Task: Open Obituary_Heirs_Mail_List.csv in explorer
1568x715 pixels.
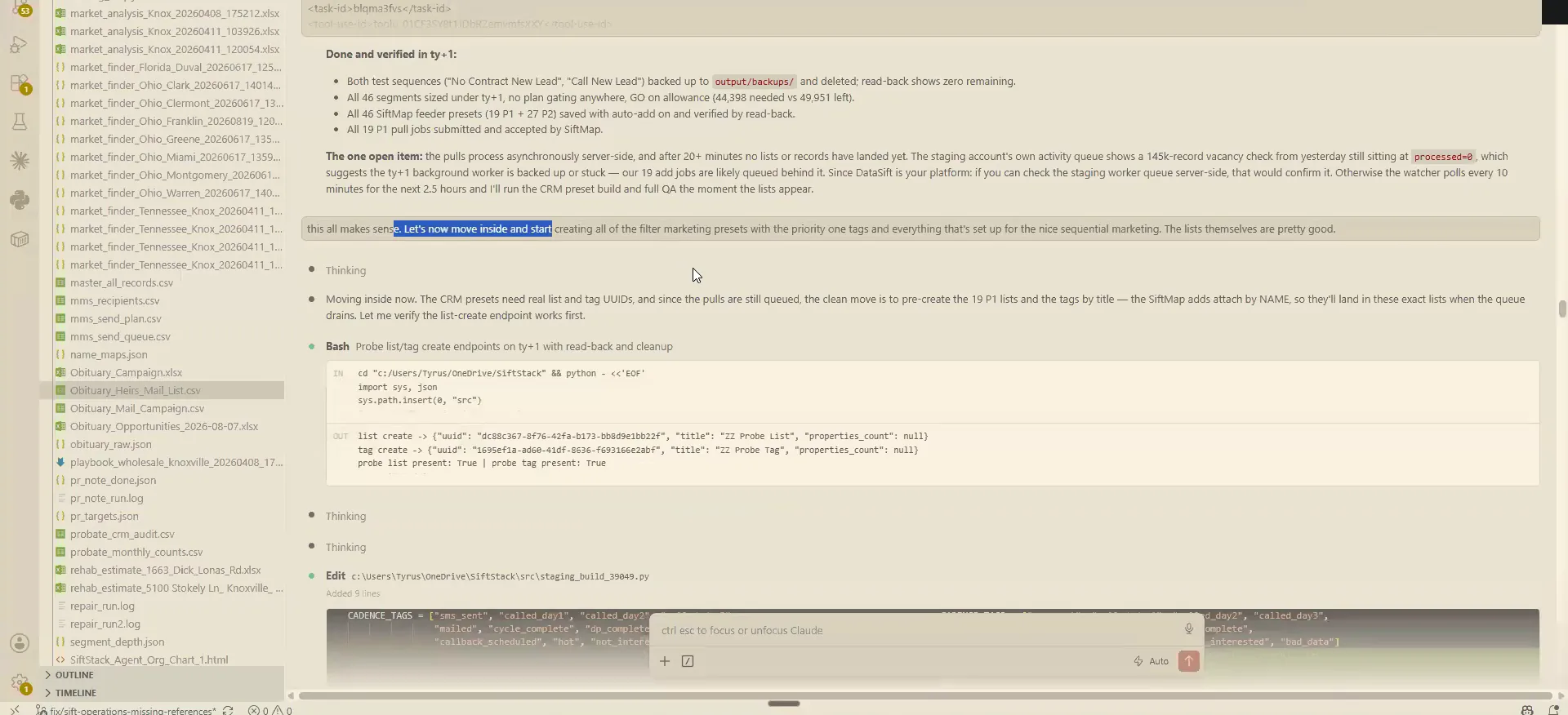Action: coord(162,390)
